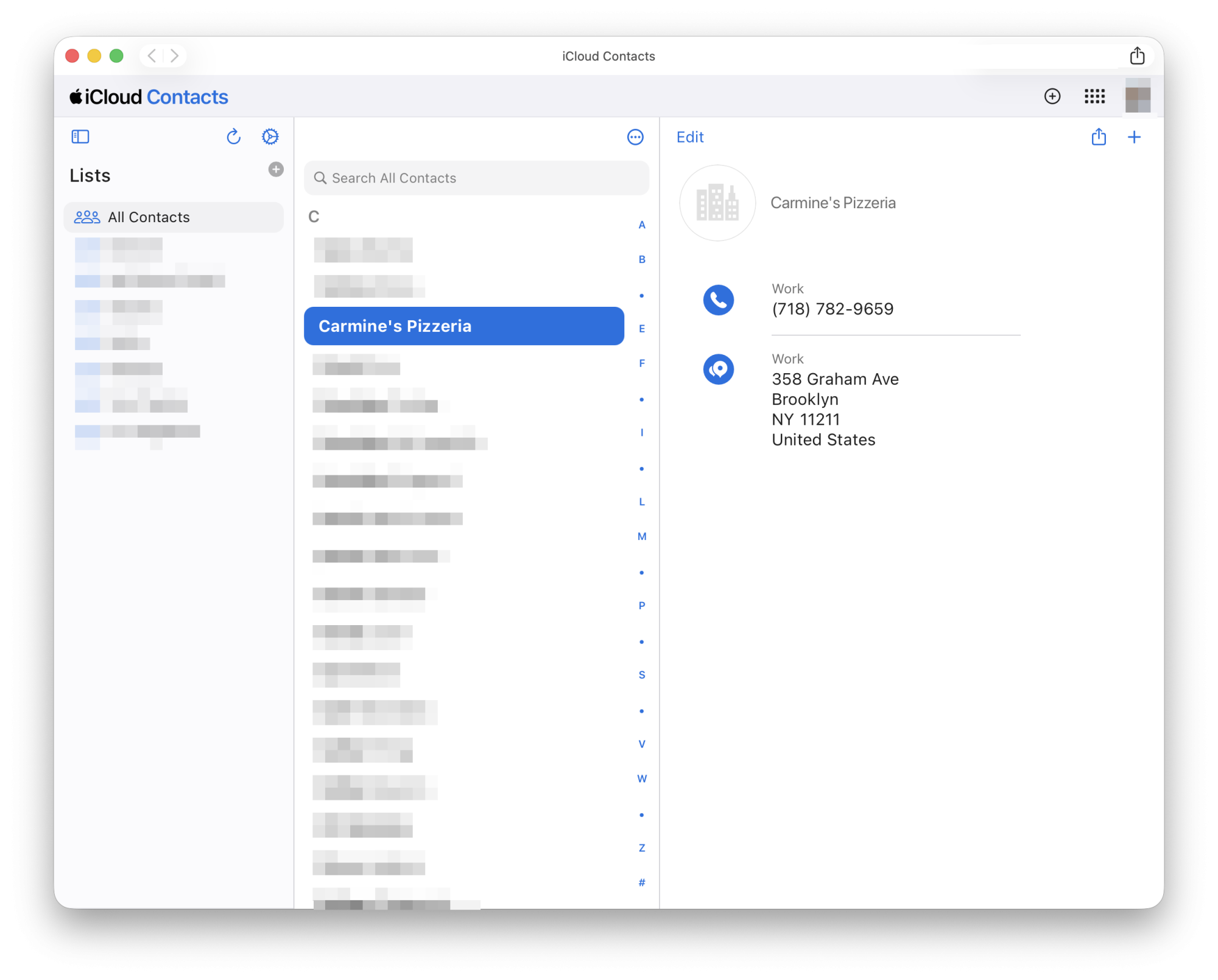Add a new list with plus icon
This screenshot has height=980, width=1218.
[276, 169]
